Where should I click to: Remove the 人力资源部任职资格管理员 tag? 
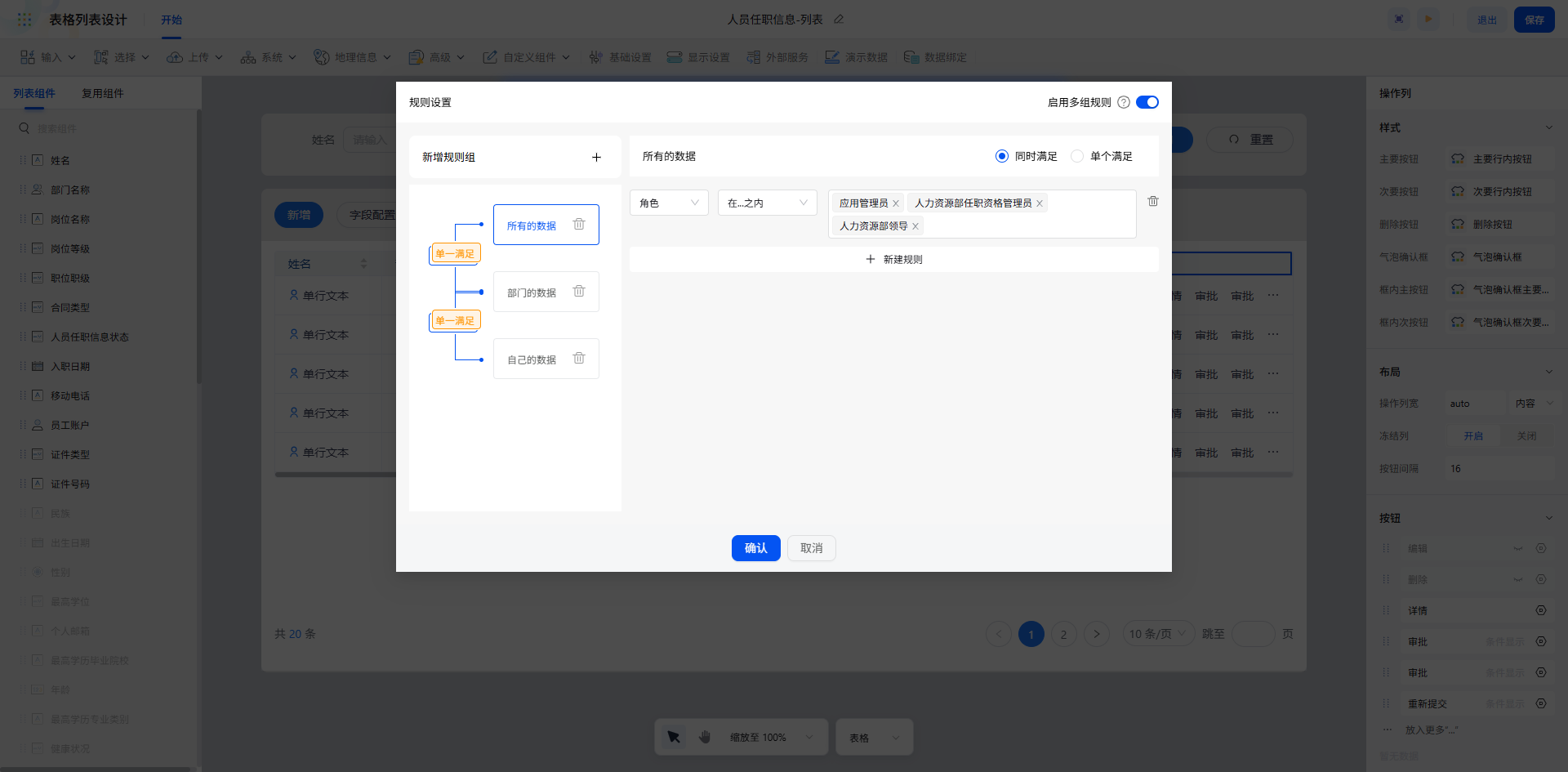coord(1040,203)
